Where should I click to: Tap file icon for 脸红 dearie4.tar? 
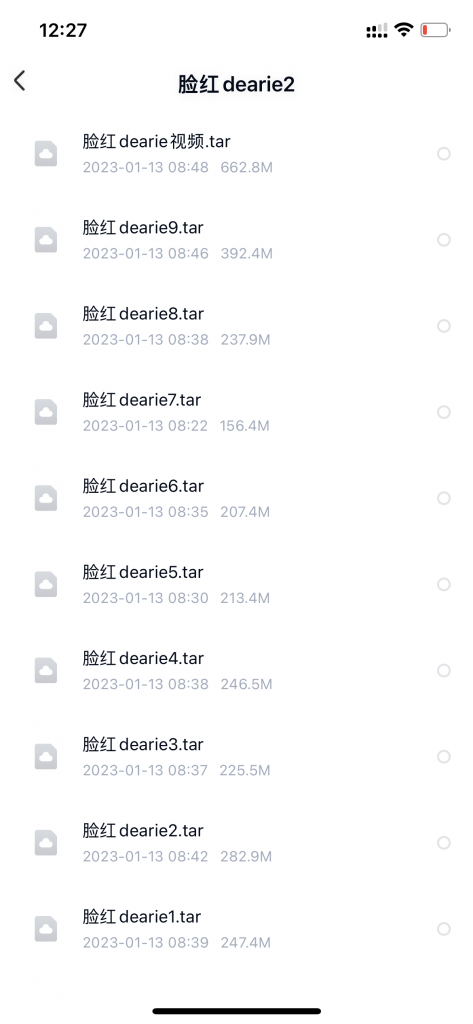[x=46, y=671]
